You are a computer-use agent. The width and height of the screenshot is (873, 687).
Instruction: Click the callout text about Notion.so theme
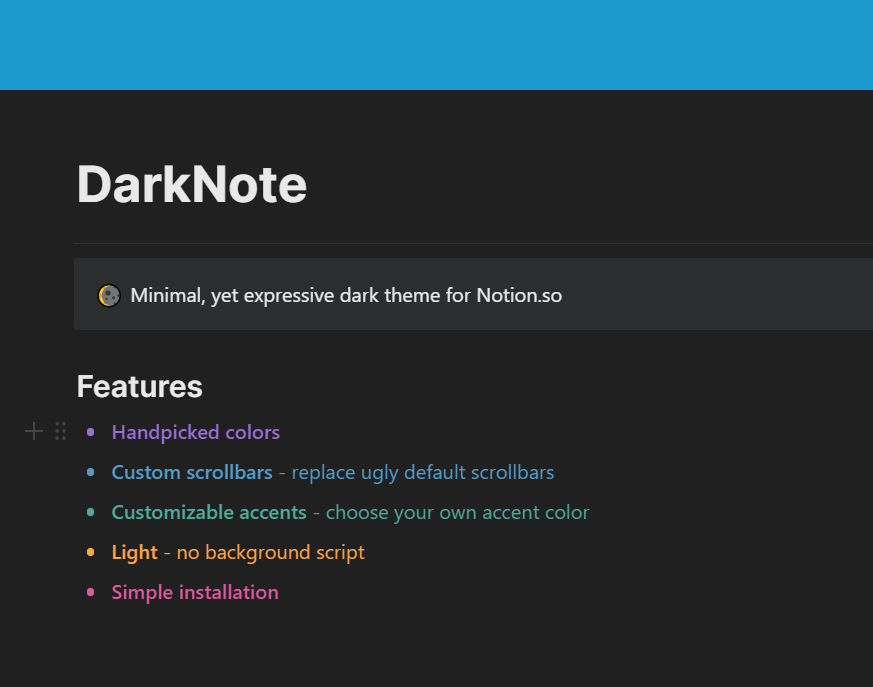[x=346, y=296]
